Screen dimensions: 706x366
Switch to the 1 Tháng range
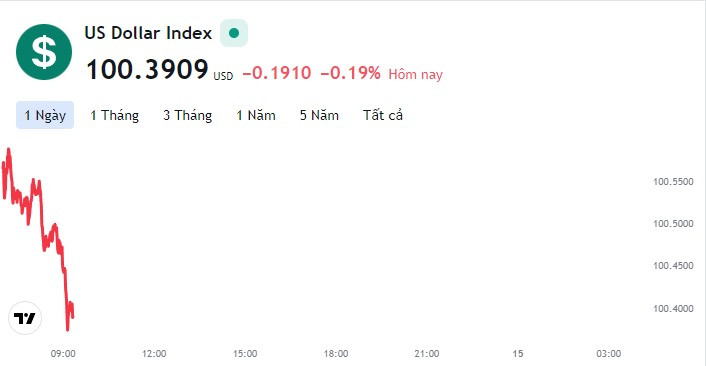tap(114, 115)
